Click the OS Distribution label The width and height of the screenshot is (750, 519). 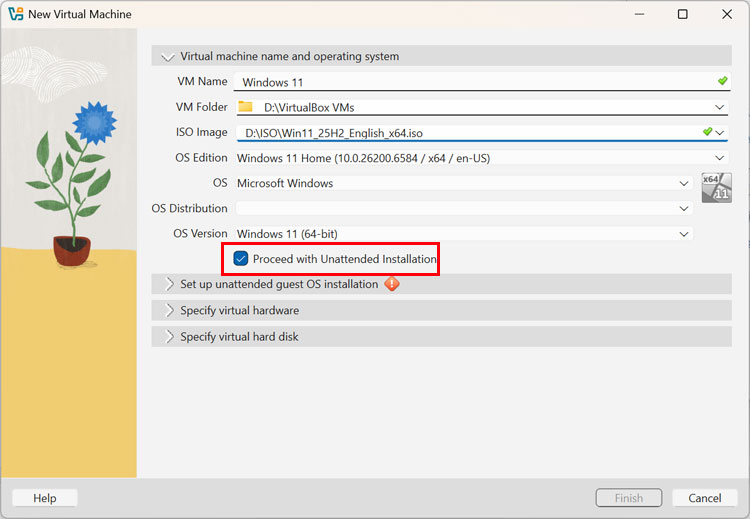point(189,208)
